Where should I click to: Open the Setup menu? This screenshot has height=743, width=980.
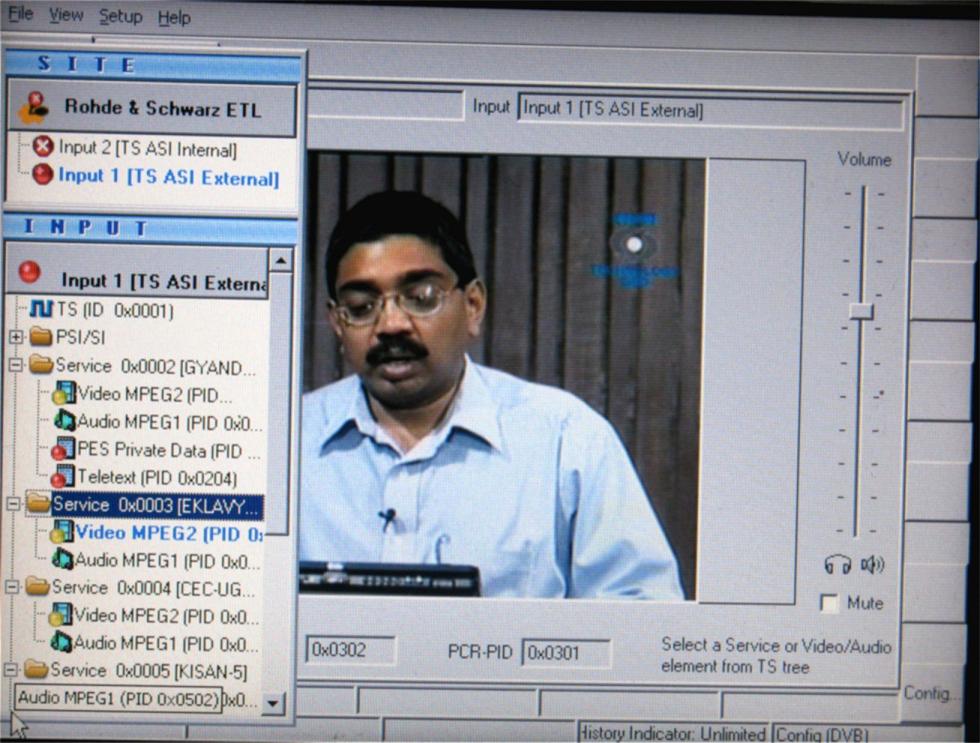tap(120, 17)
